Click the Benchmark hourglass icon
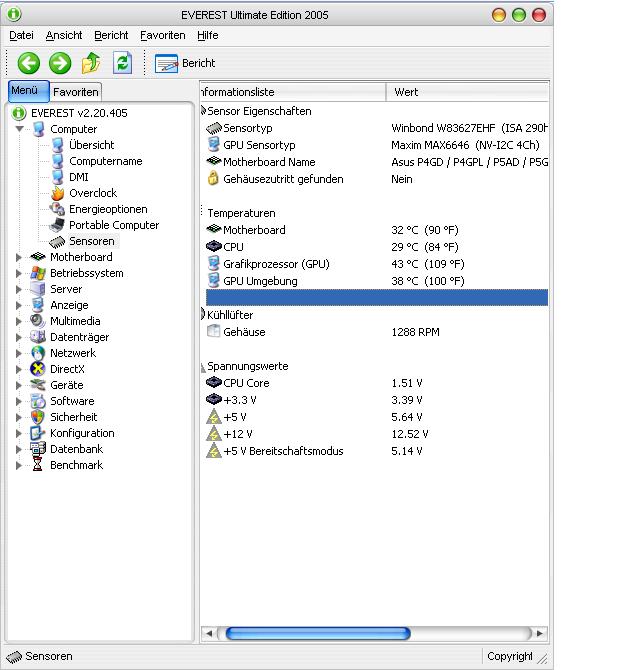 point(38,464)
